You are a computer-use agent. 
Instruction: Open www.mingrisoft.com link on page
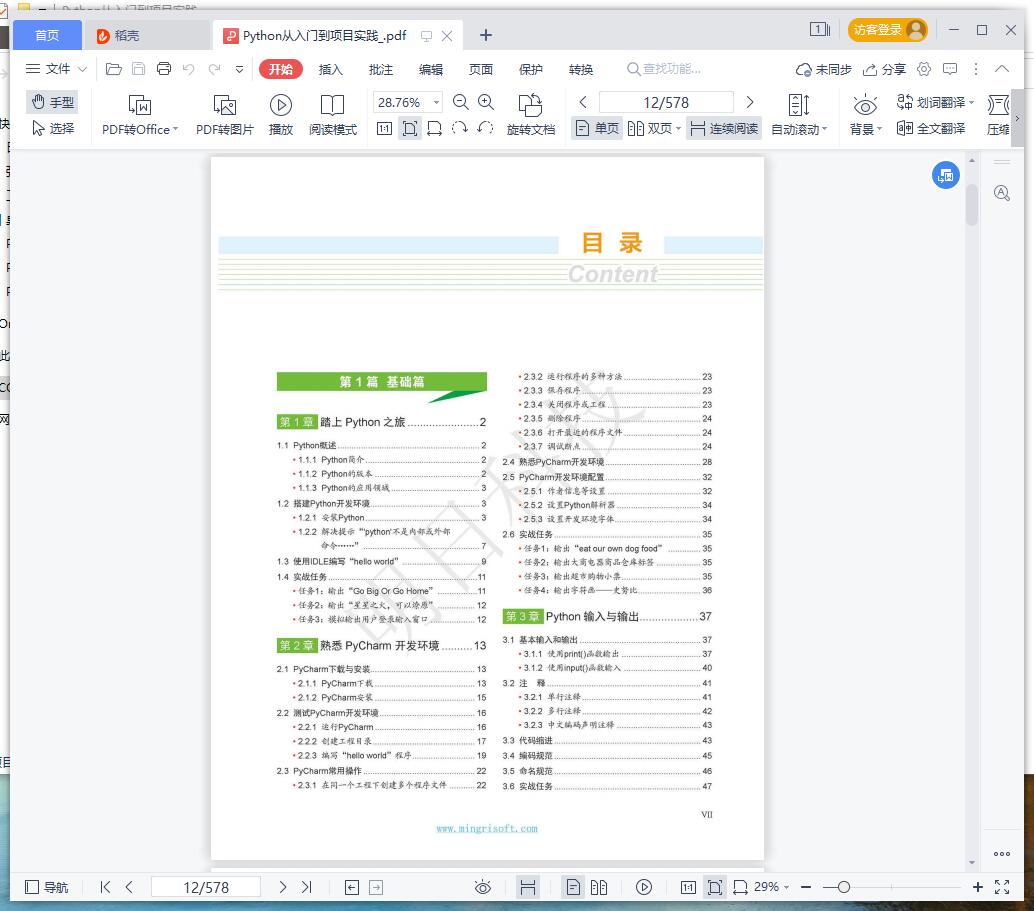coord(487,829)
